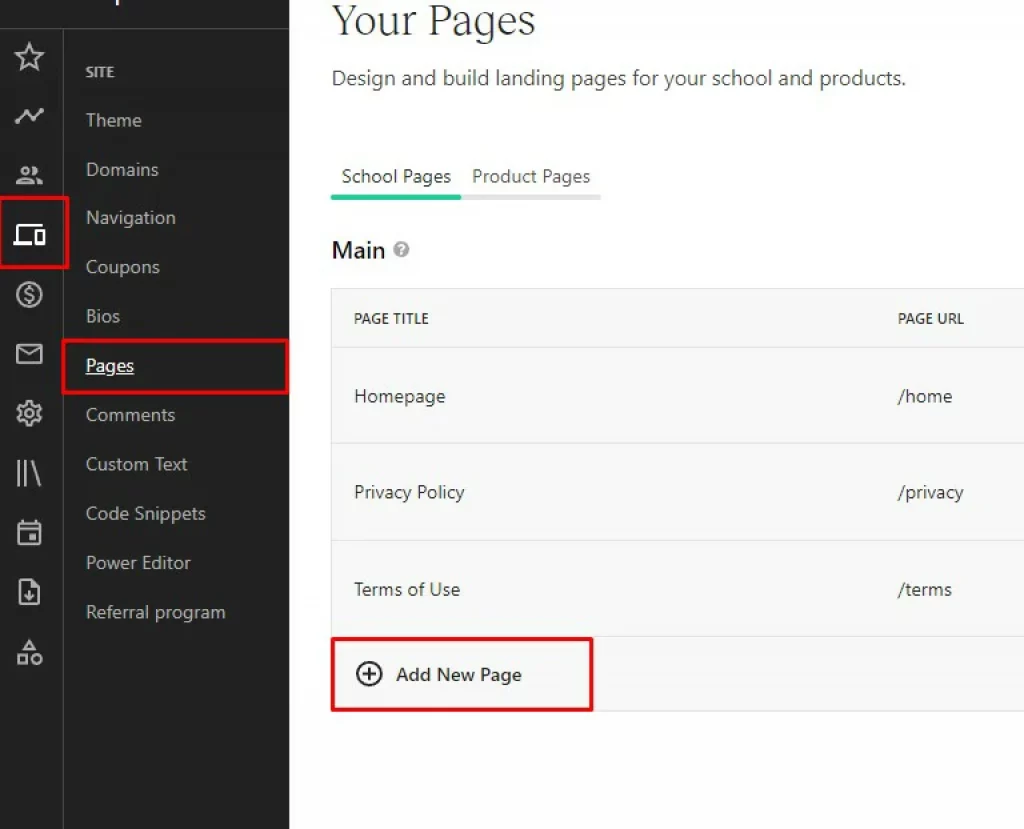Go to Domains in the Site menu

coord(122,170)
